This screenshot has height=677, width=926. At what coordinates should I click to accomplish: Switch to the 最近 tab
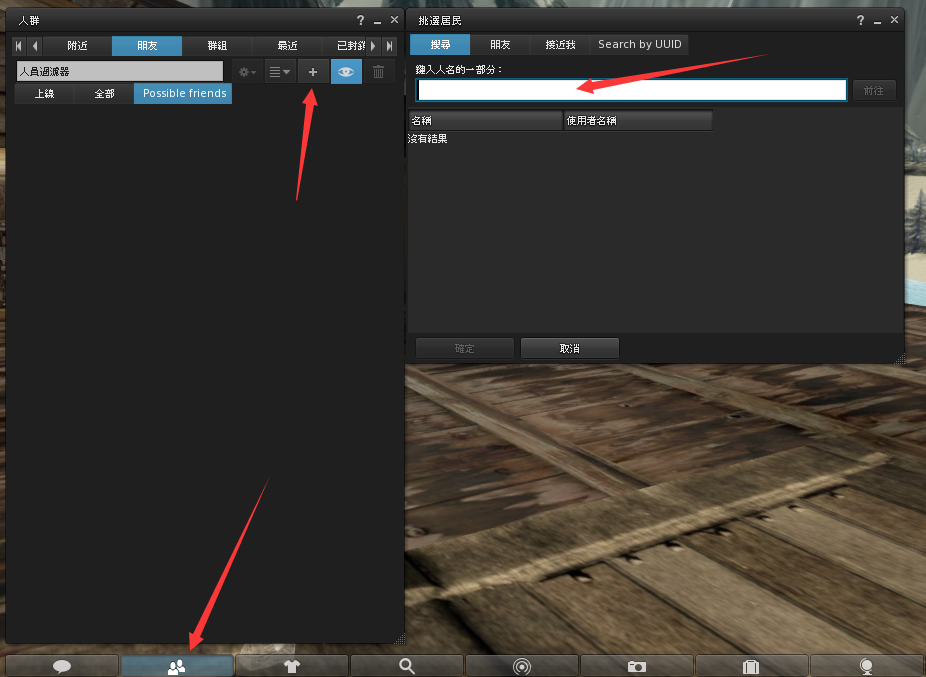pos(288,45)
